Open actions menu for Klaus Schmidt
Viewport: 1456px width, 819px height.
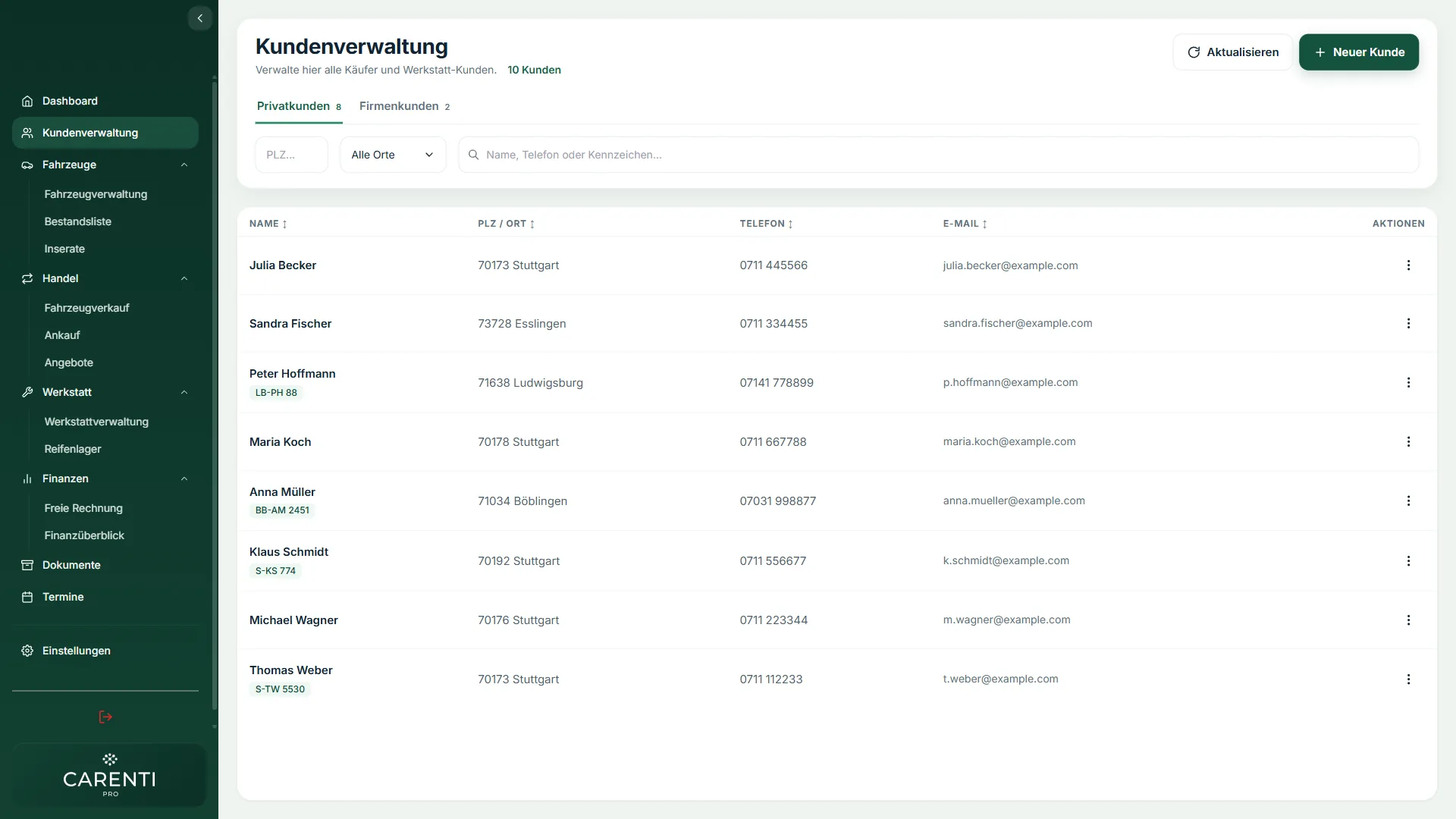tap(1408, 561)
